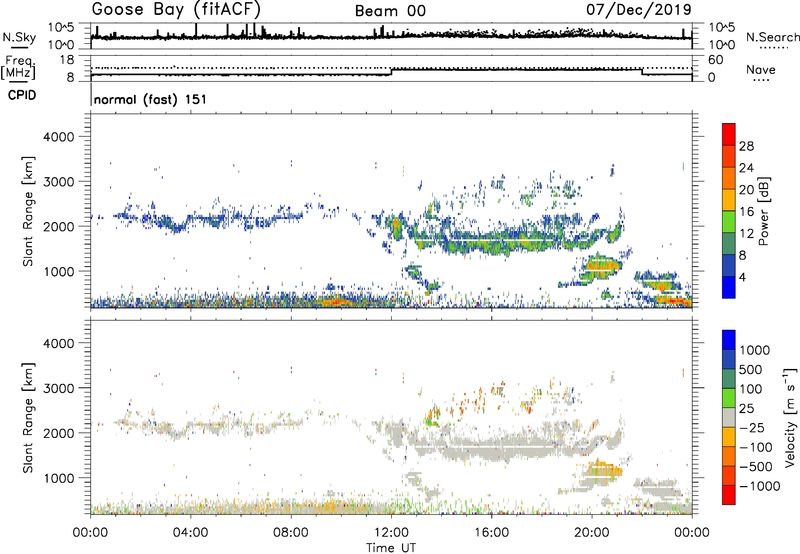Click the gray segment of the velocity colorbar

(729, 418)
